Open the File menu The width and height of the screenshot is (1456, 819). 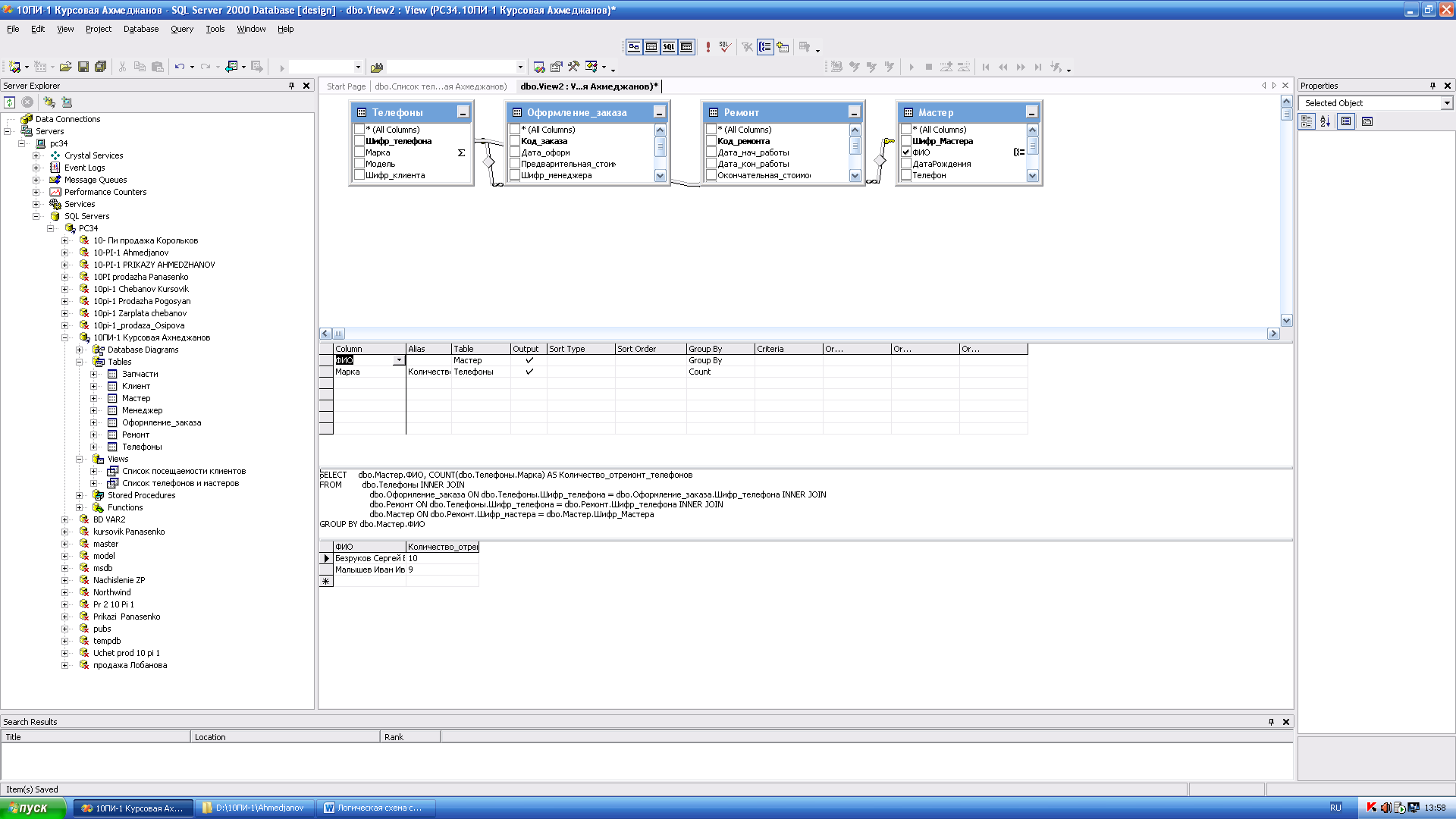13,29
